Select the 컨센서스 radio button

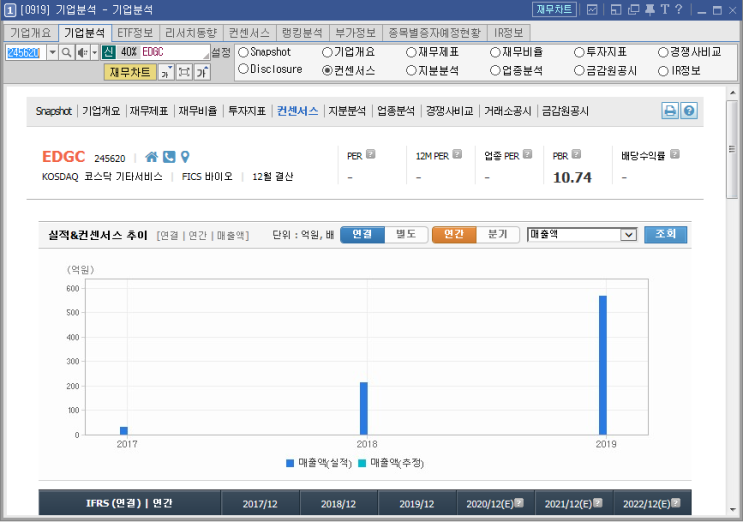(327, 71)
